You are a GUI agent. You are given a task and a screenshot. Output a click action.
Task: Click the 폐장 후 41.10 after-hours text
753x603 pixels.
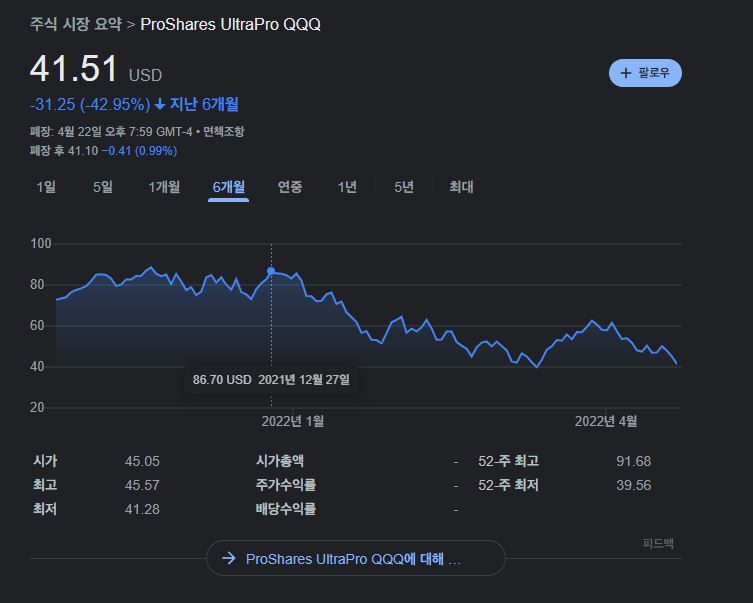tap(64, 151)
